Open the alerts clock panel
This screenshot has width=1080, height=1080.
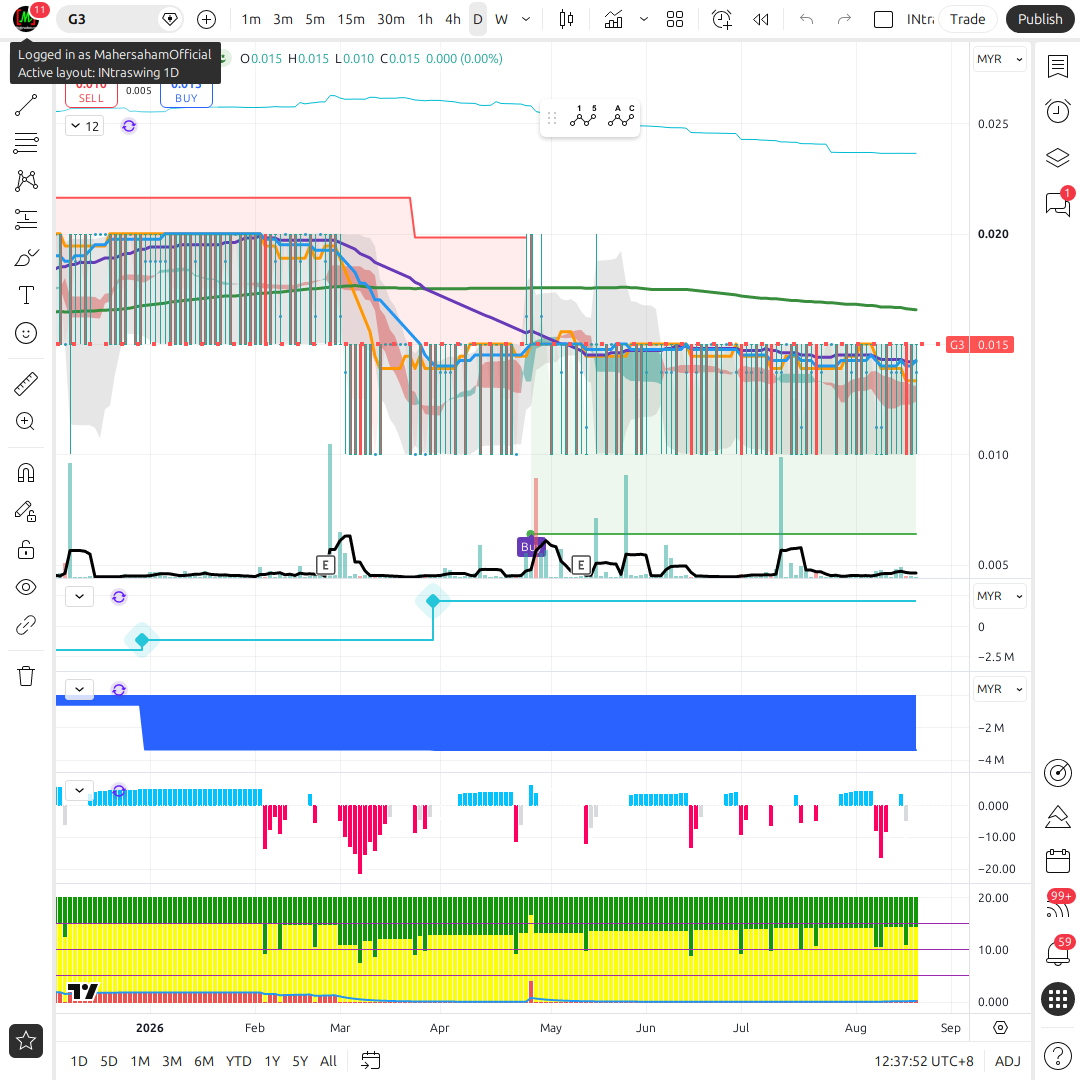(x=1057, y=112)
